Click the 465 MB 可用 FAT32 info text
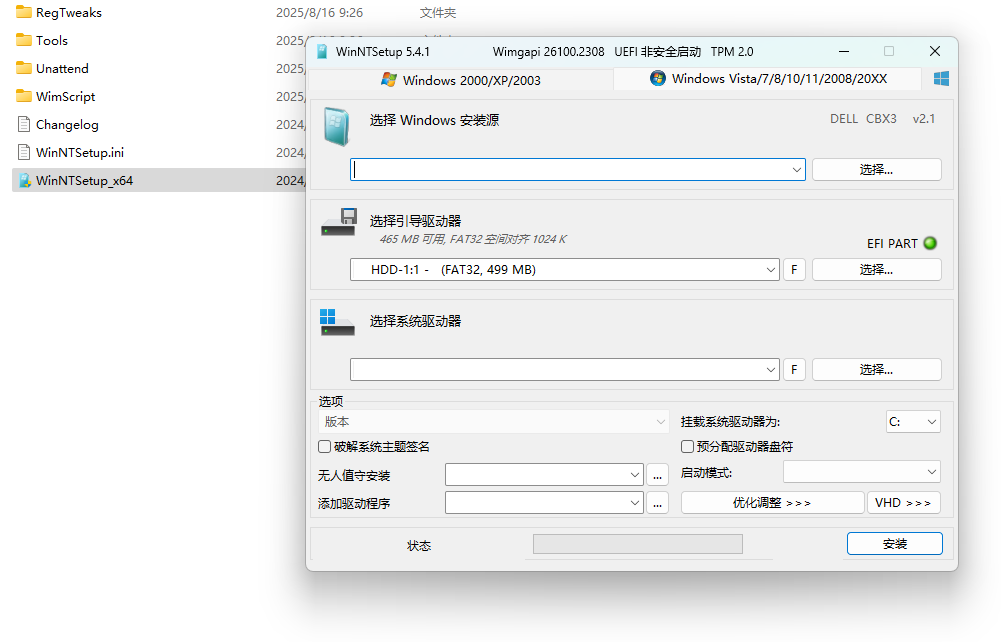The width and height of the screenshot is (1001, 642). [473, 239]
